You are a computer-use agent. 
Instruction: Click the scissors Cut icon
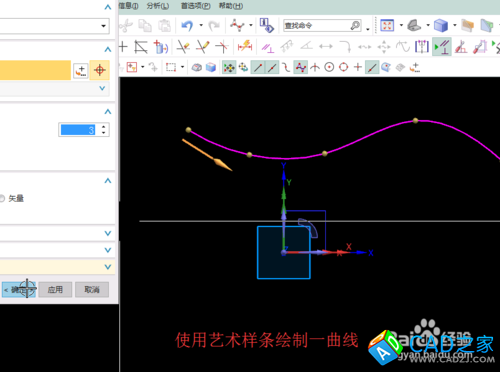point(126,25)
